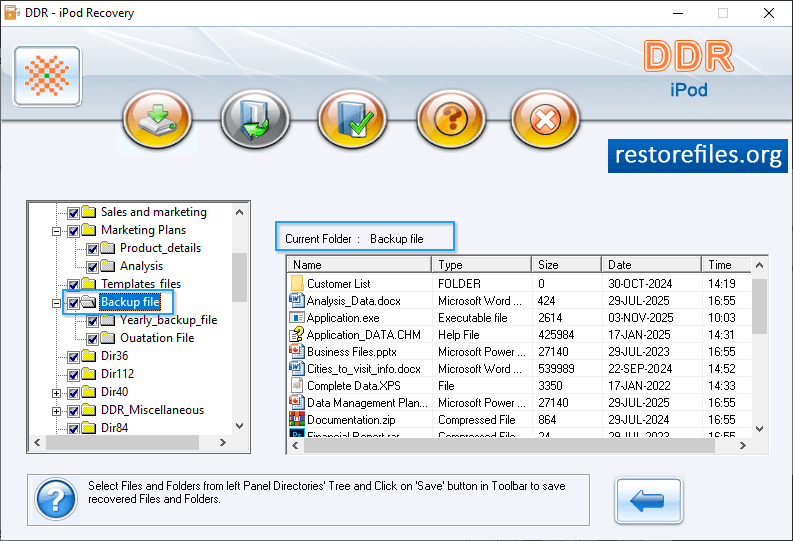The height and width of the screenshot is (541, 793).
Task: Click the Load/open folder toolbar button
Action: [x=255, y=119]
